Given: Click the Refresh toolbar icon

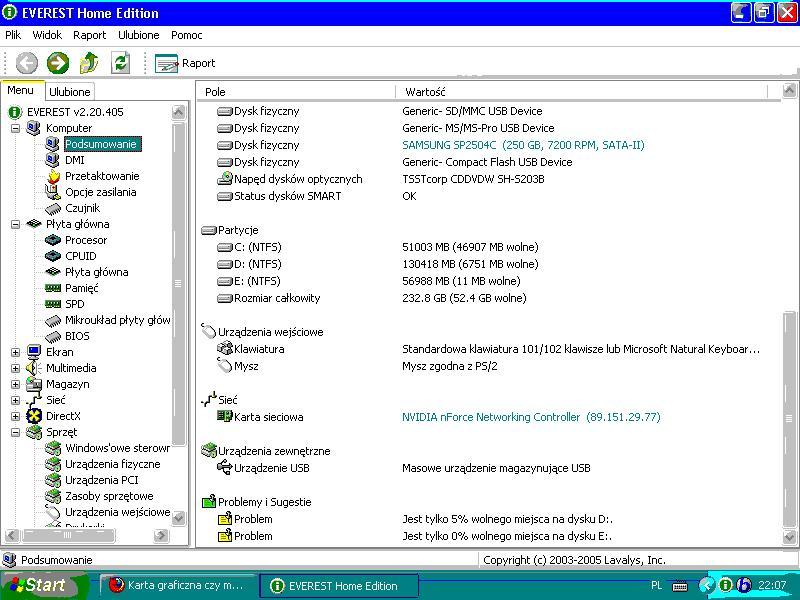Looking at the screenshot, I should (x=120, y=63).
